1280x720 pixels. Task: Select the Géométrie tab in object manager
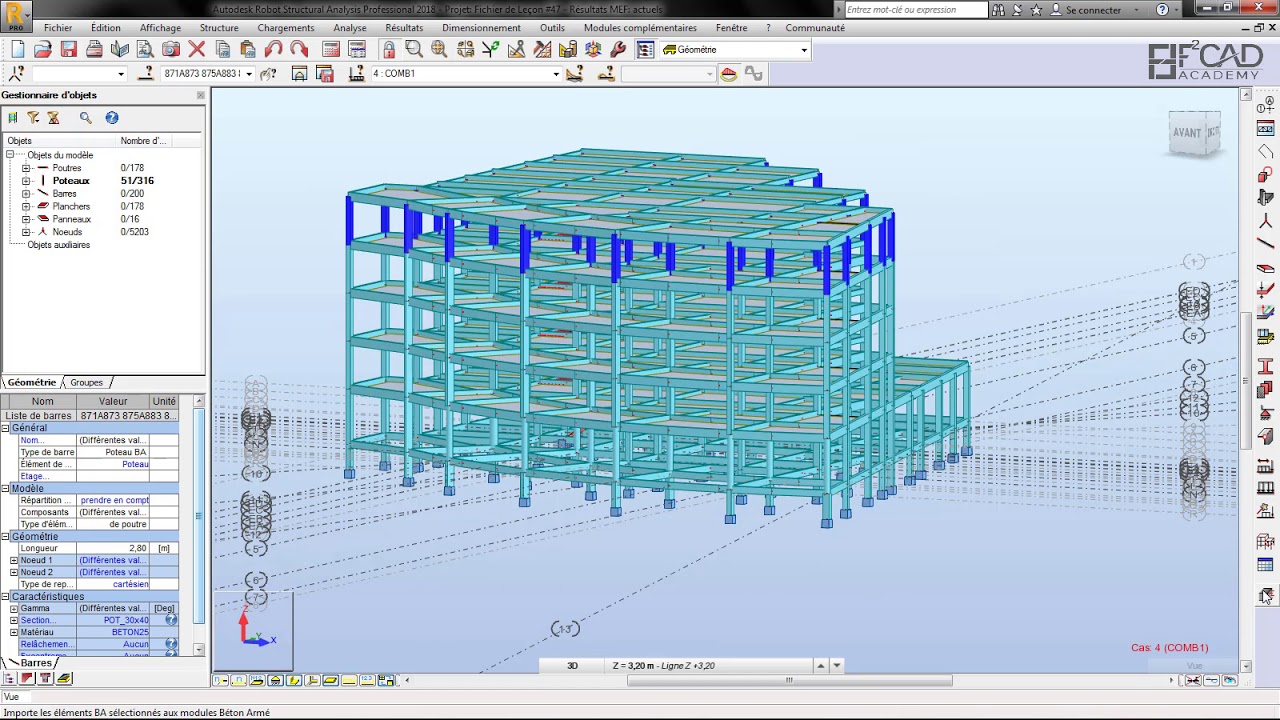32,383
